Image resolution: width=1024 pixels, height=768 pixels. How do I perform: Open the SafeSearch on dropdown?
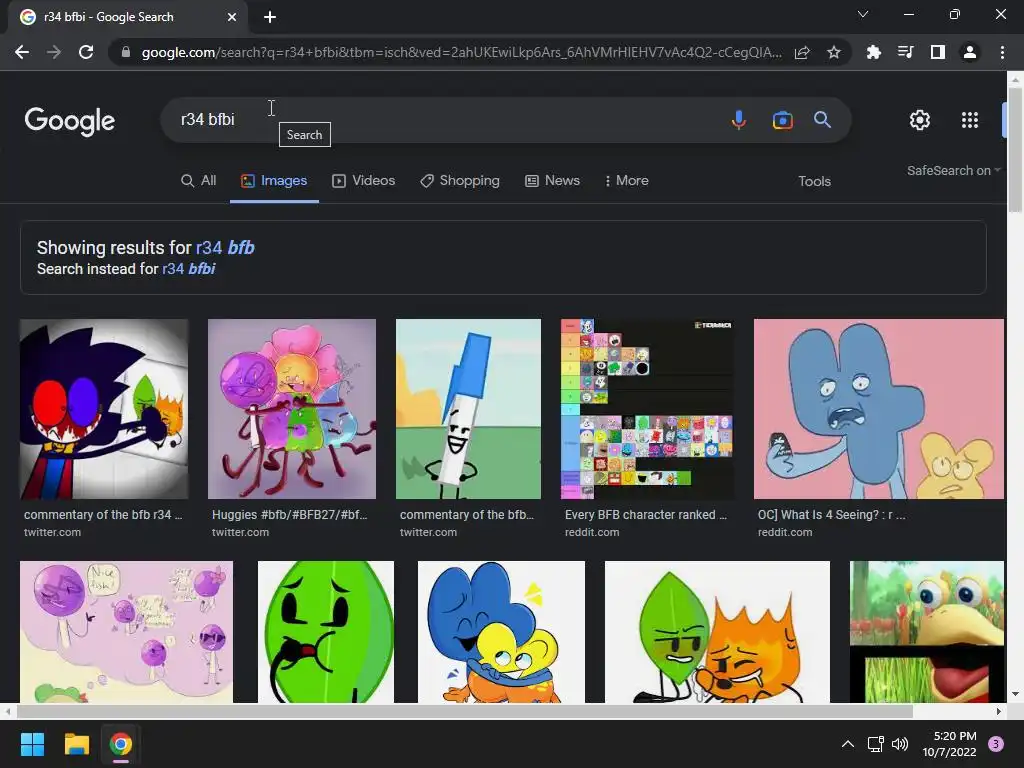pyautogui.click(x=953, y=170)
